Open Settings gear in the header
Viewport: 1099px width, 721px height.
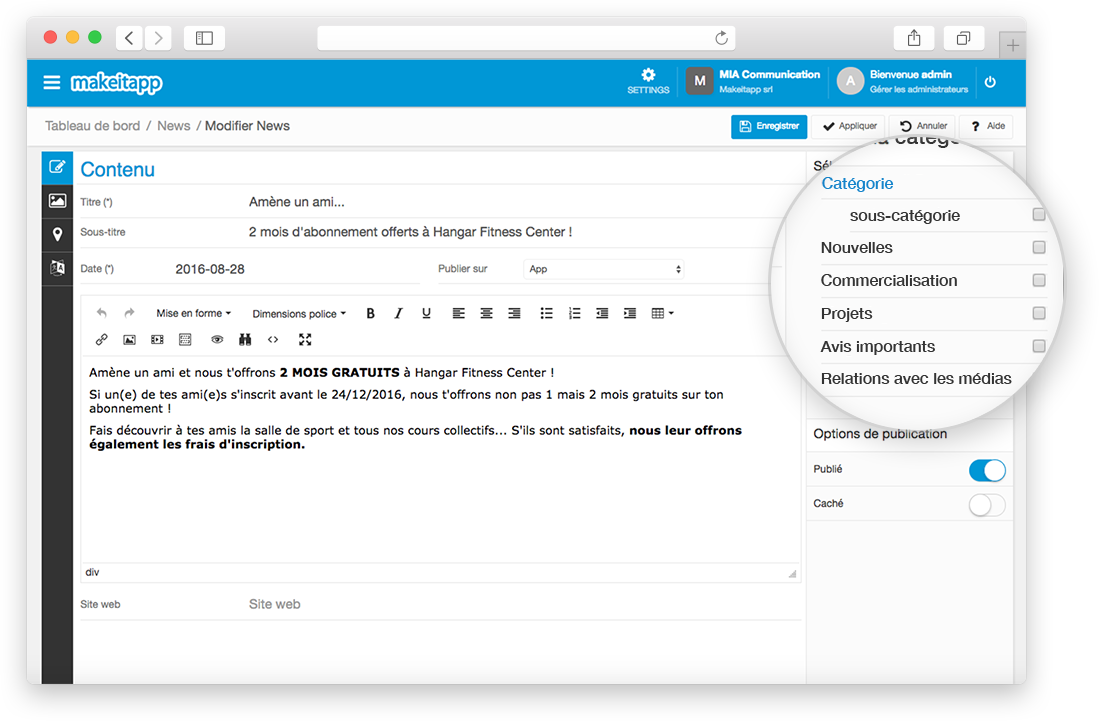coord(648,81)
